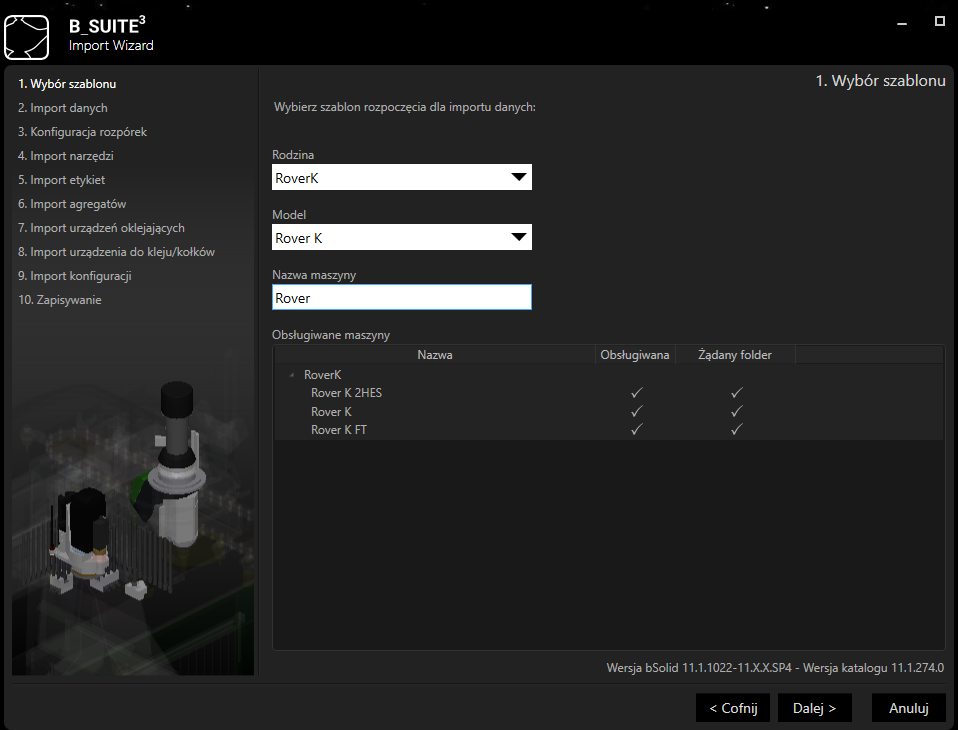Go to step 7. Import urządzeń oklejających

101,228
